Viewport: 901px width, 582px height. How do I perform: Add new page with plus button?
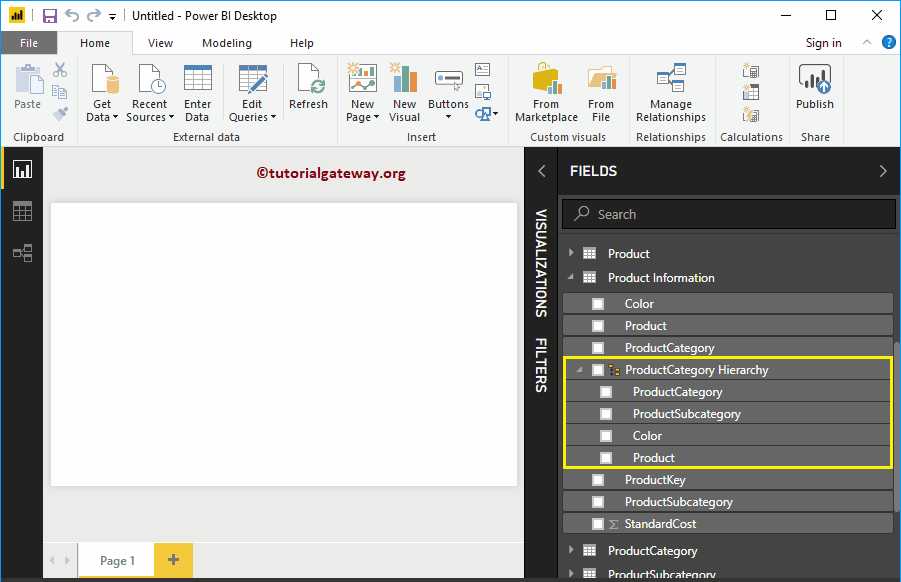click(x=173, y=560)
